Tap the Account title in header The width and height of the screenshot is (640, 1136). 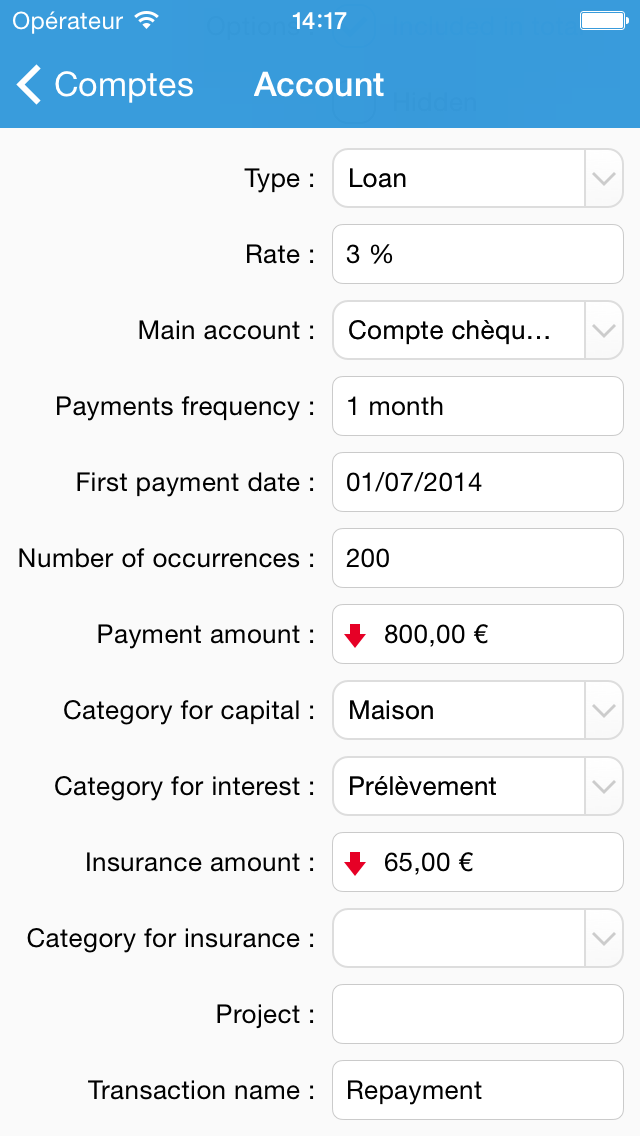coord(319,85)
